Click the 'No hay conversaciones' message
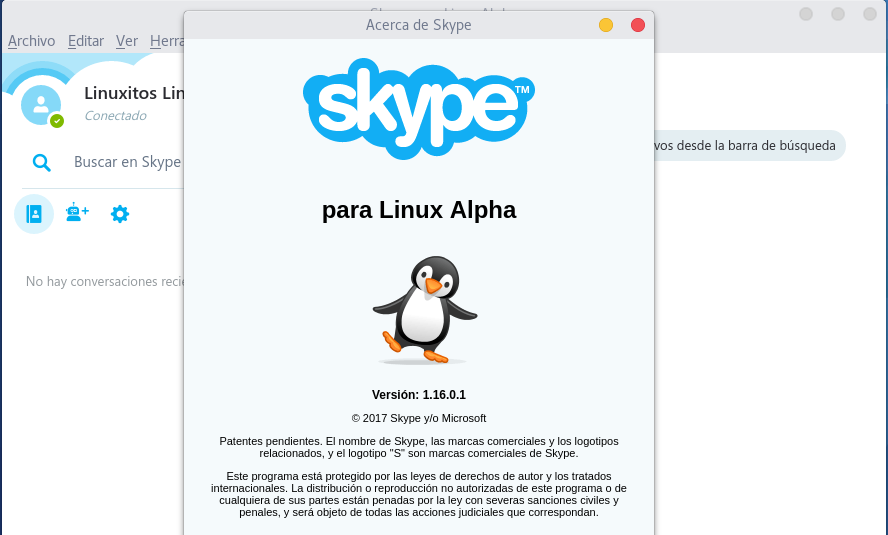888x535 pixels. pyautogui.click(x=105, y=281)
